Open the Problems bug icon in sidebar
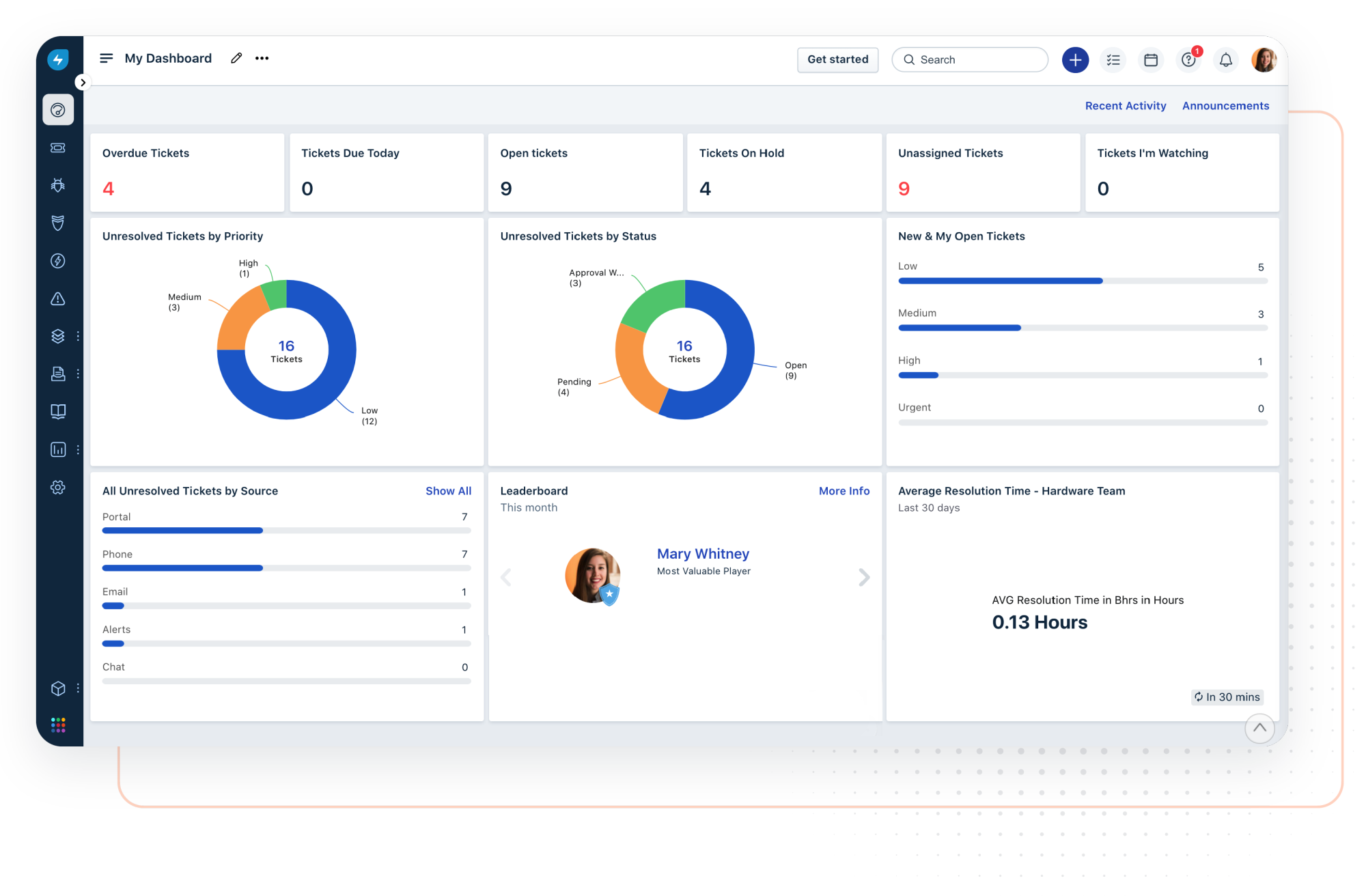 (58, 185)
